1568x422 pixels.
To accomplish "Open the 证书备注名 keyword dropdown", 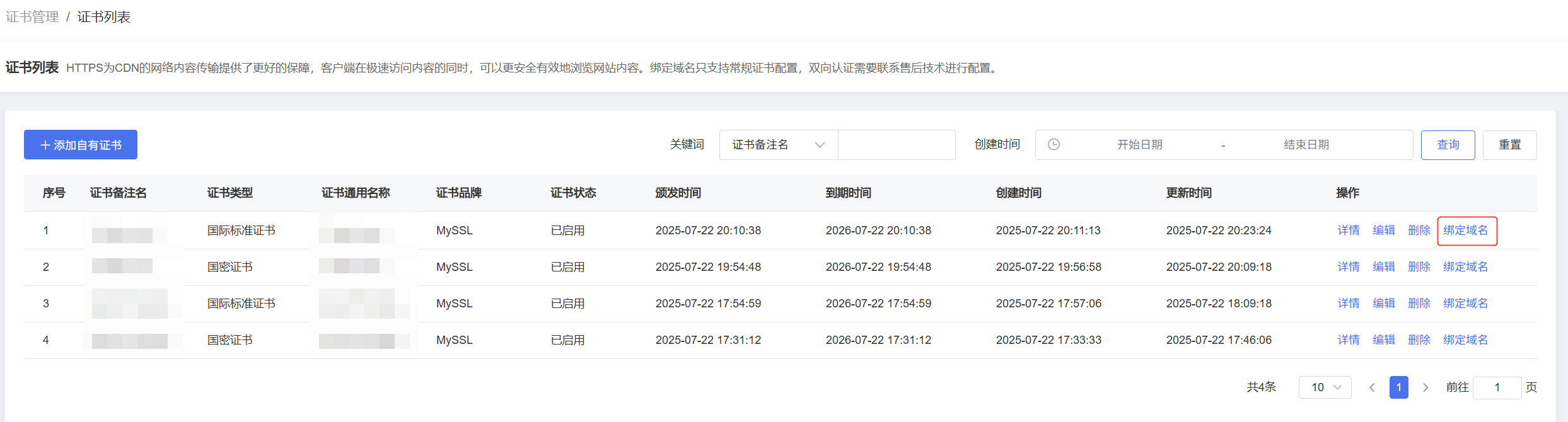I will click(779, 145).
